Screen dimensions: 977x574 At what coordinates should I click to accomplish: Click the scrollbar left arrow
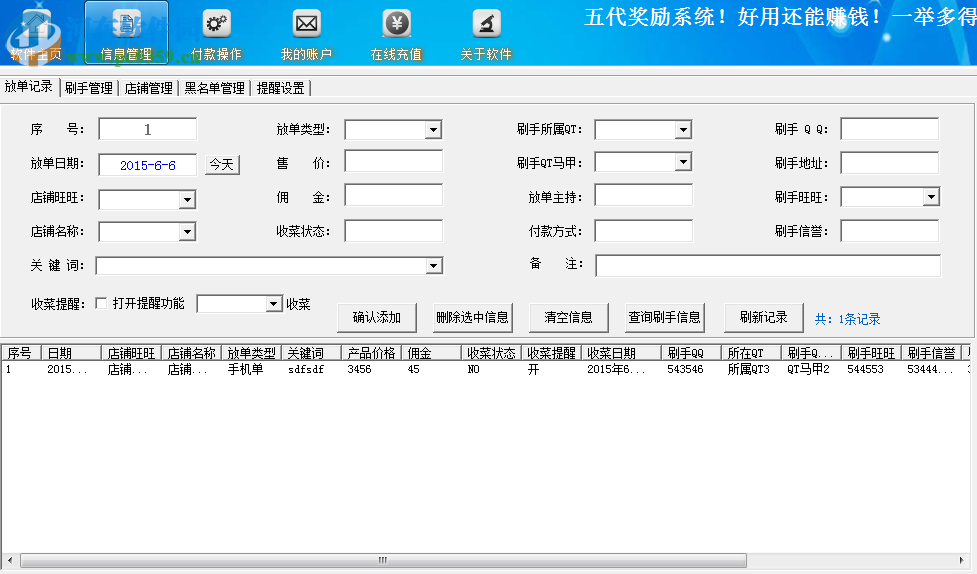tap(9, 560)
